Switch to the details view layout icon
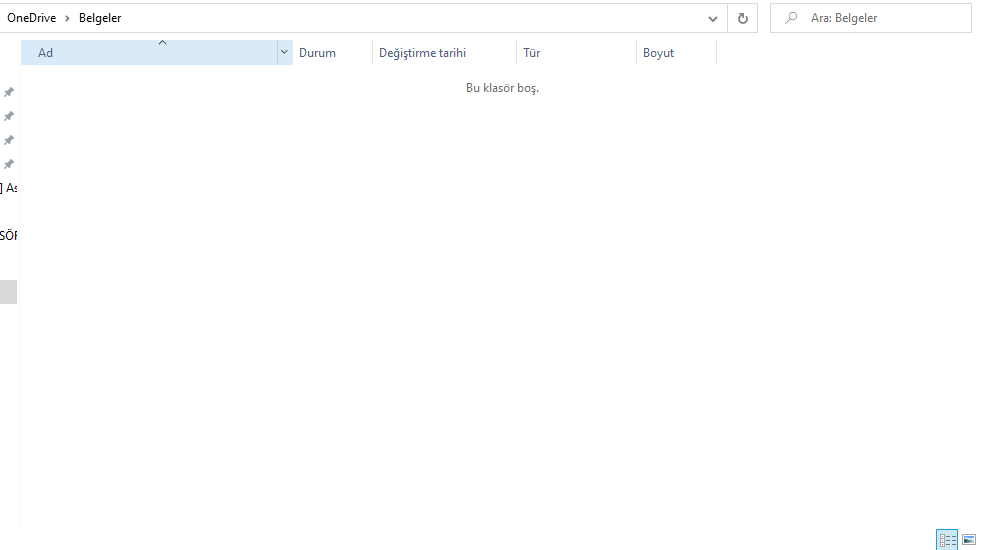This screenshot has height=550, width=983. click(x=947, y=539)
